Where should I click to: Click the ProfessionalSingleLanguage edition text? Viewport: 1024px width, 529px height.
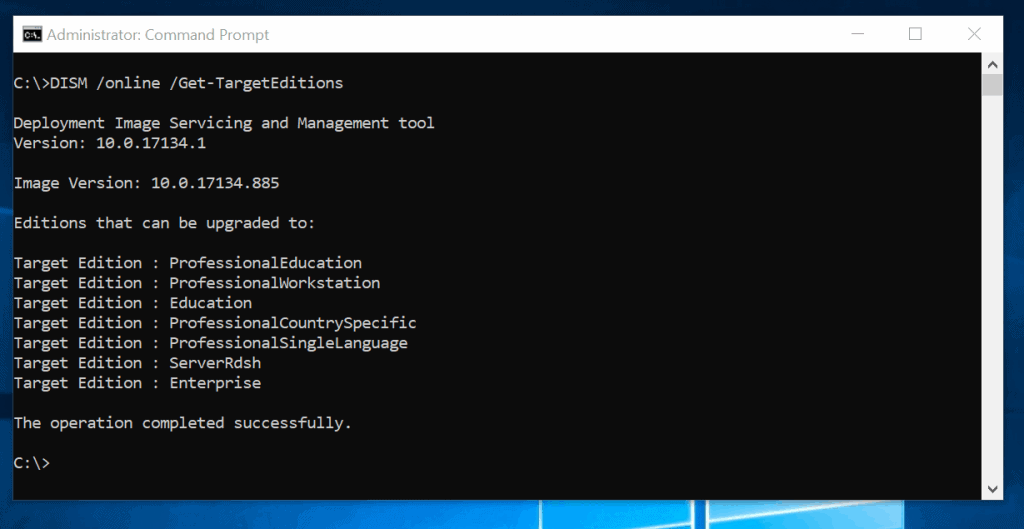pyautogui.click(x=288, y=343)
